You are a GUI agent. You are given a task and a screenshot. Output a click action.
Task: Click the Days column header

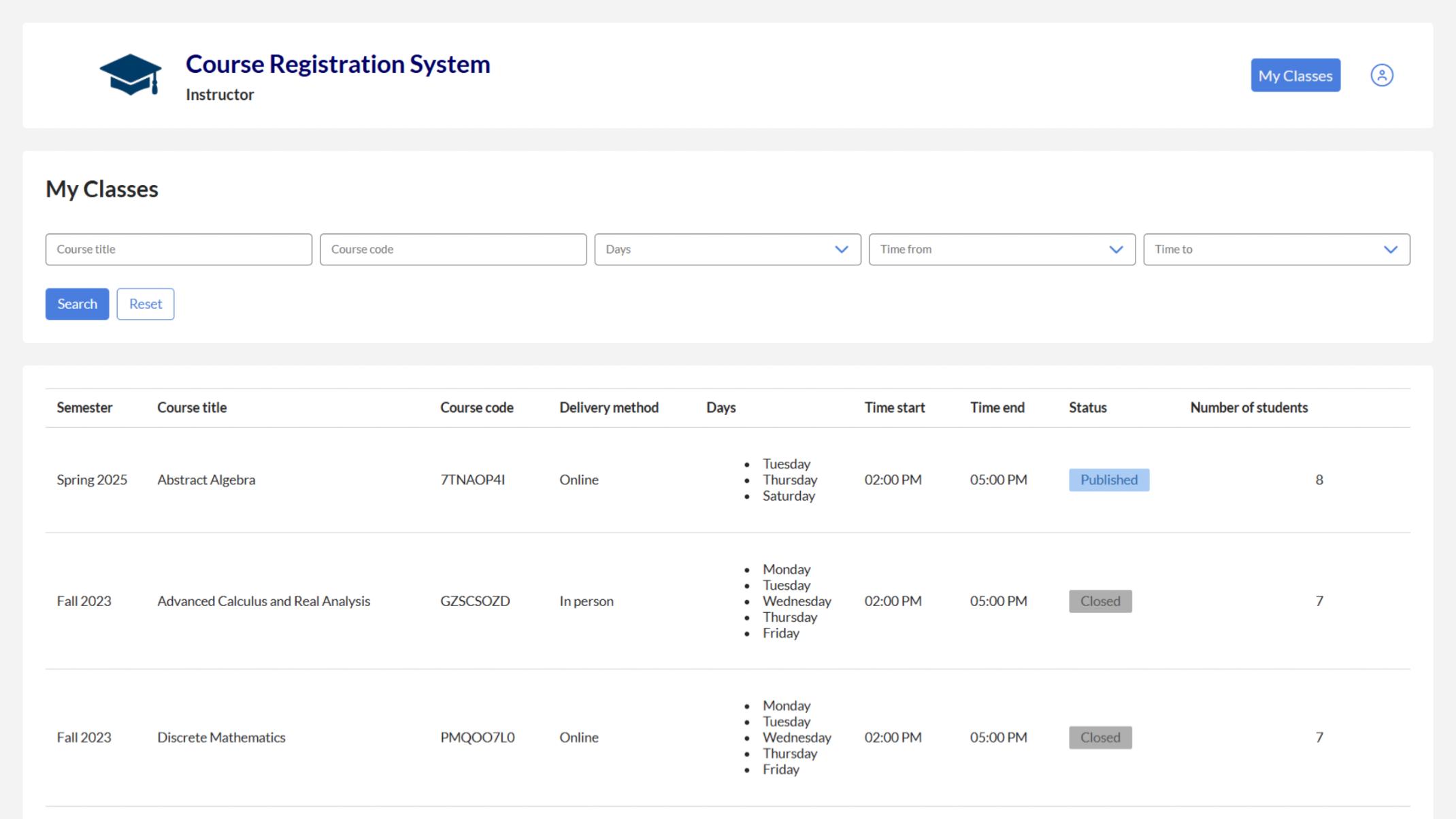(721, 407)
